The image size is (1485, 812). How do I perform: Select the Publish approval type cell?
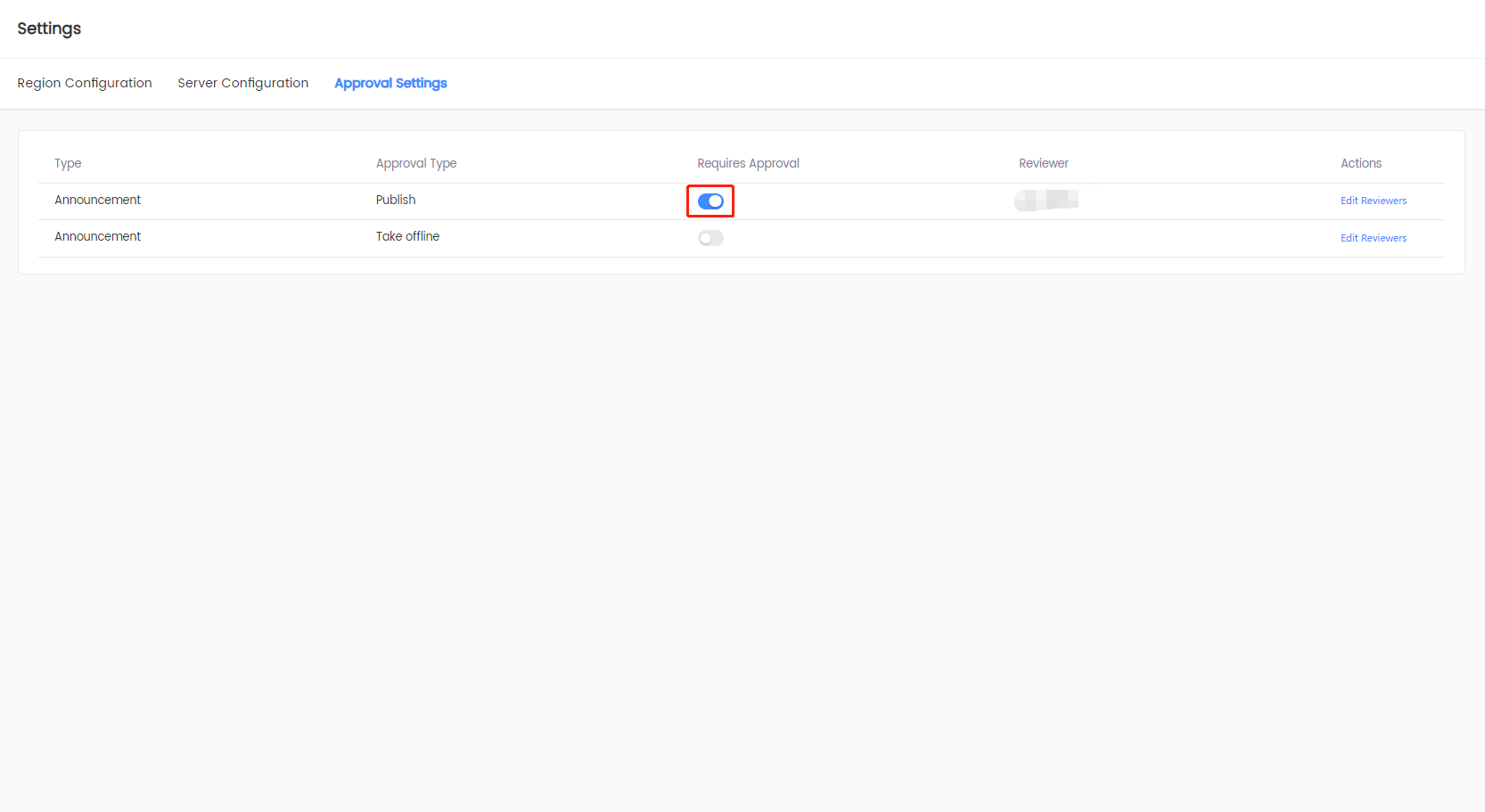(x=396, y=200)
